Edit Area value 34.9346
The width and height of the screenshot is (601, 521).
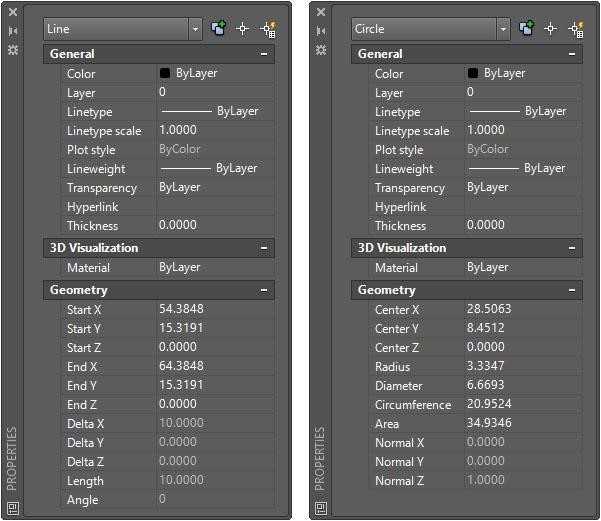coord(524,423)
